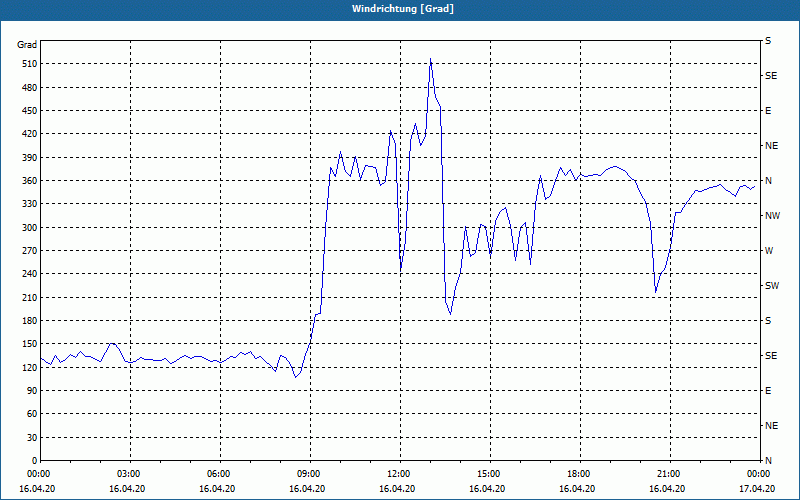The height and width of the screenshot is (500, 800).
Task: Select the 30 y-axis value
Action: click(32, 438)
